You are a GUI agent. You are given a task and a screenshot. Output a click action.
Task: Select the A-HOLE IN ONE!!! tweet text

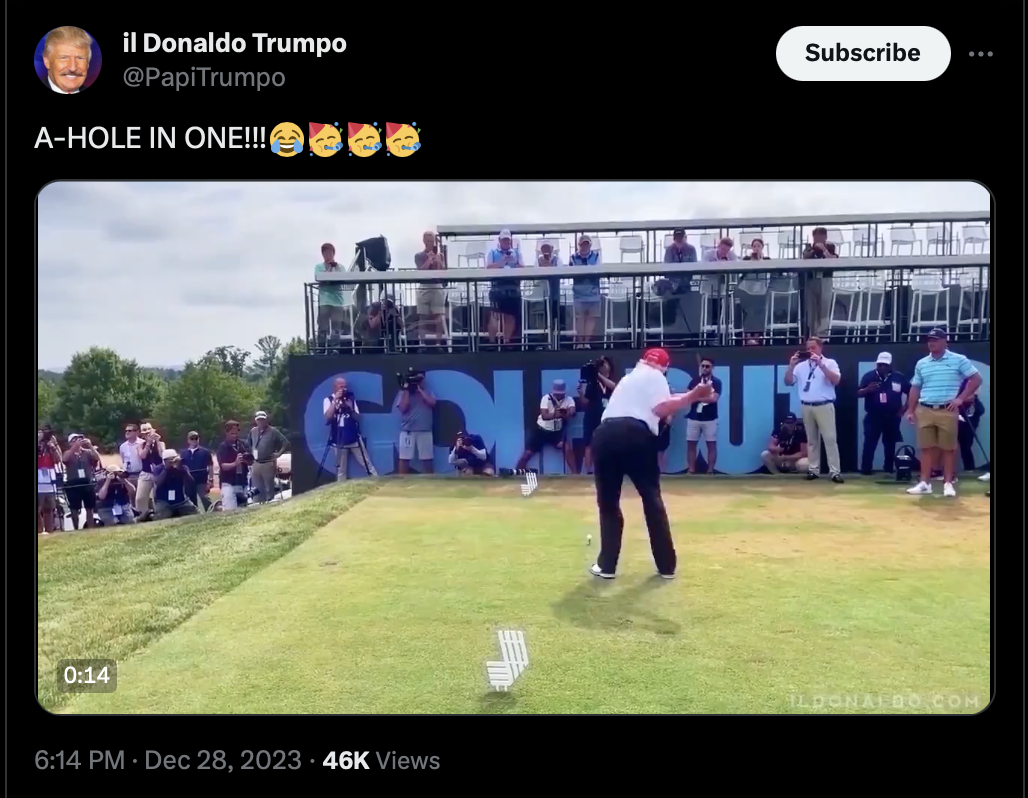point(150,138)
